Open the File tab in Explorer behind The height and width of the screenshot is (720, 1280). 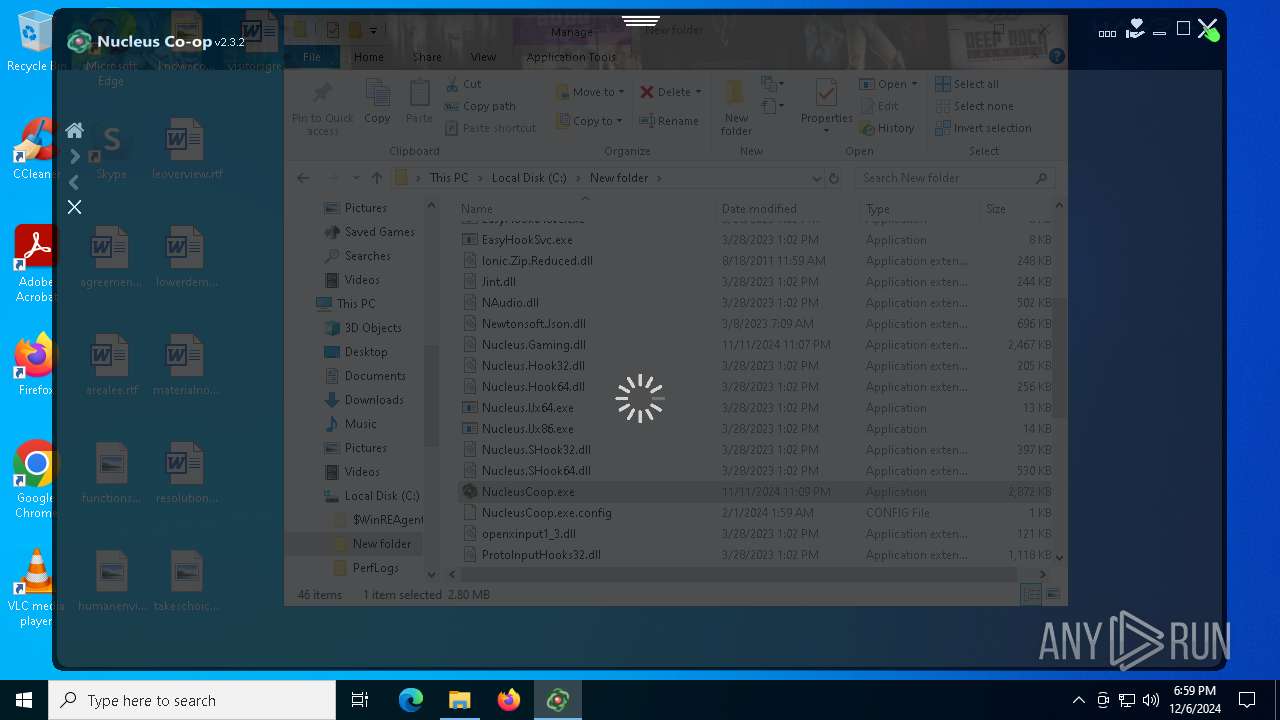312,57
